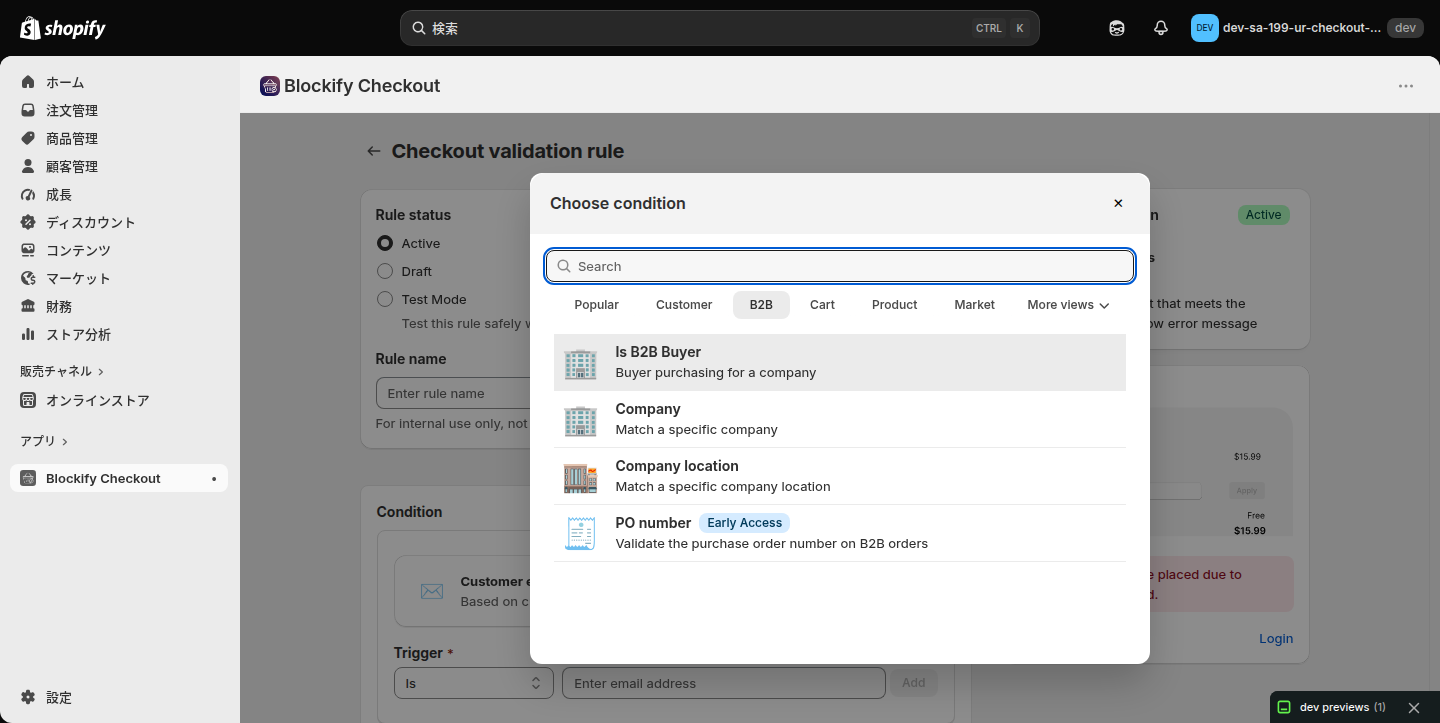This screenshot has width=1440, height=723.
Task: Select the Test Mode radio
Action: [385, 299]
